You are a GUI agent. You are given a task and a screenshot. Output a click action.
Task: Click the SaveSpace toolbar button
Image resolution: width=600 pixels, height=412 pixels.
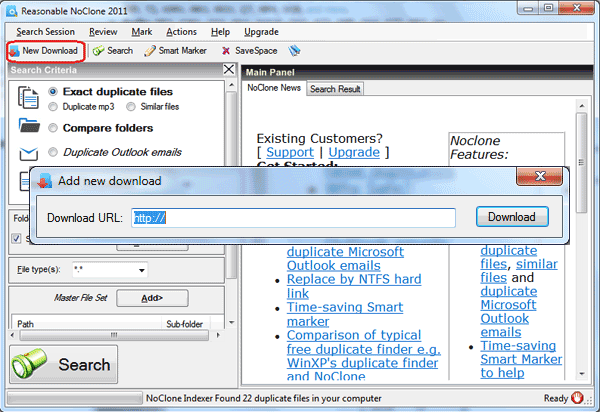(x=249, y=51)
